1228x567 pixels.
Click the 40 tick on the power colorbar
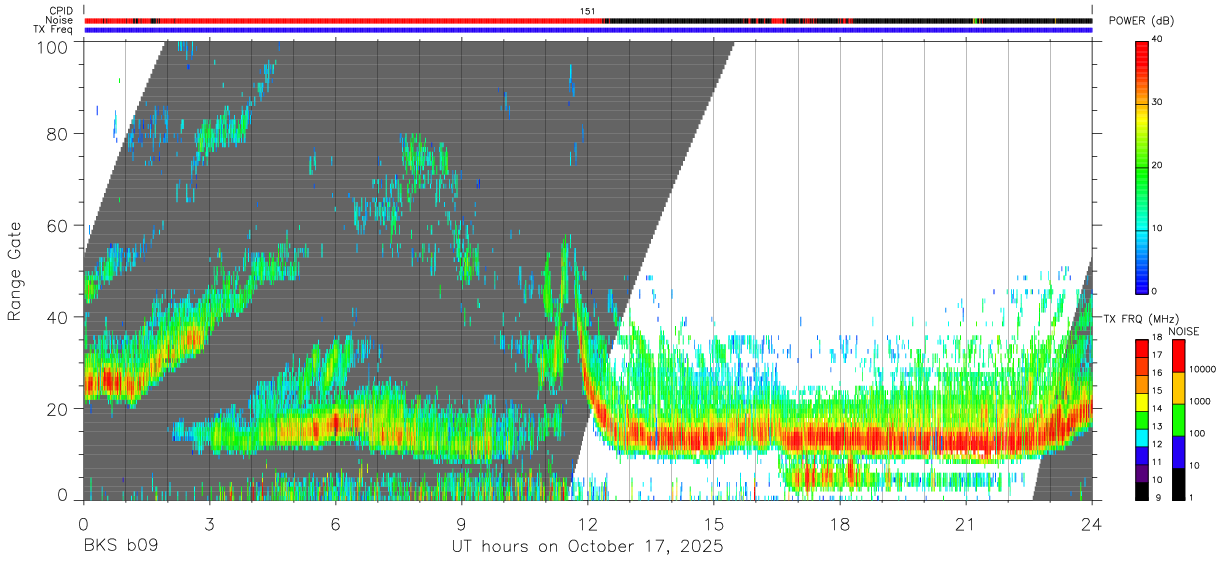[1157, 39]
